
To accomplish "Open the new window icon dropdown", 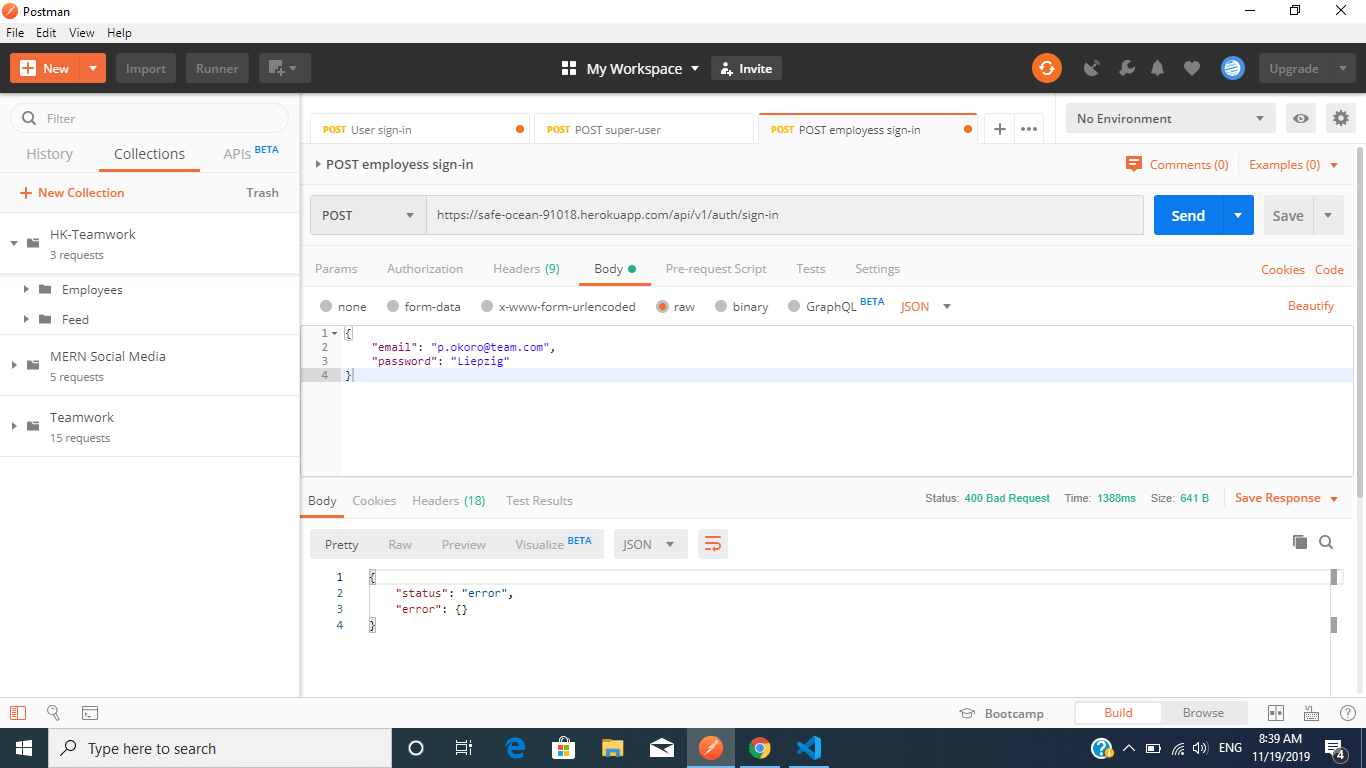I will [285, 68].
